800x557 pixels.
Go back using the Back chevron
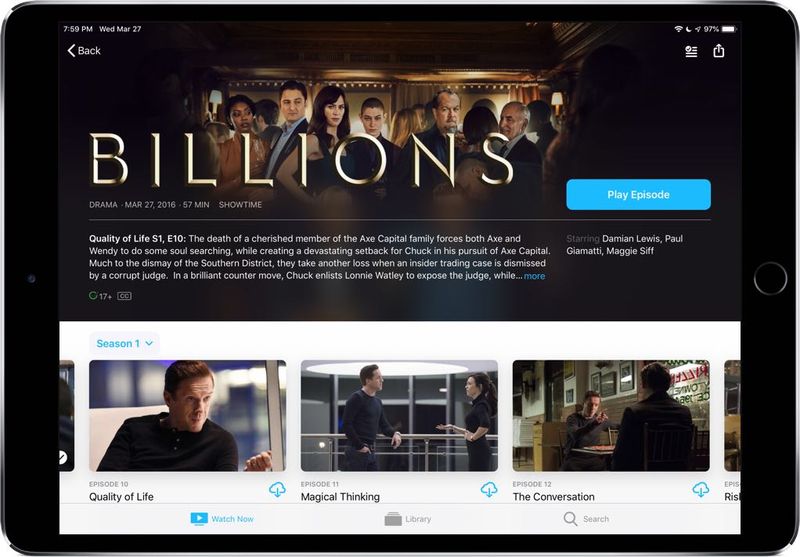coord(84,50)
